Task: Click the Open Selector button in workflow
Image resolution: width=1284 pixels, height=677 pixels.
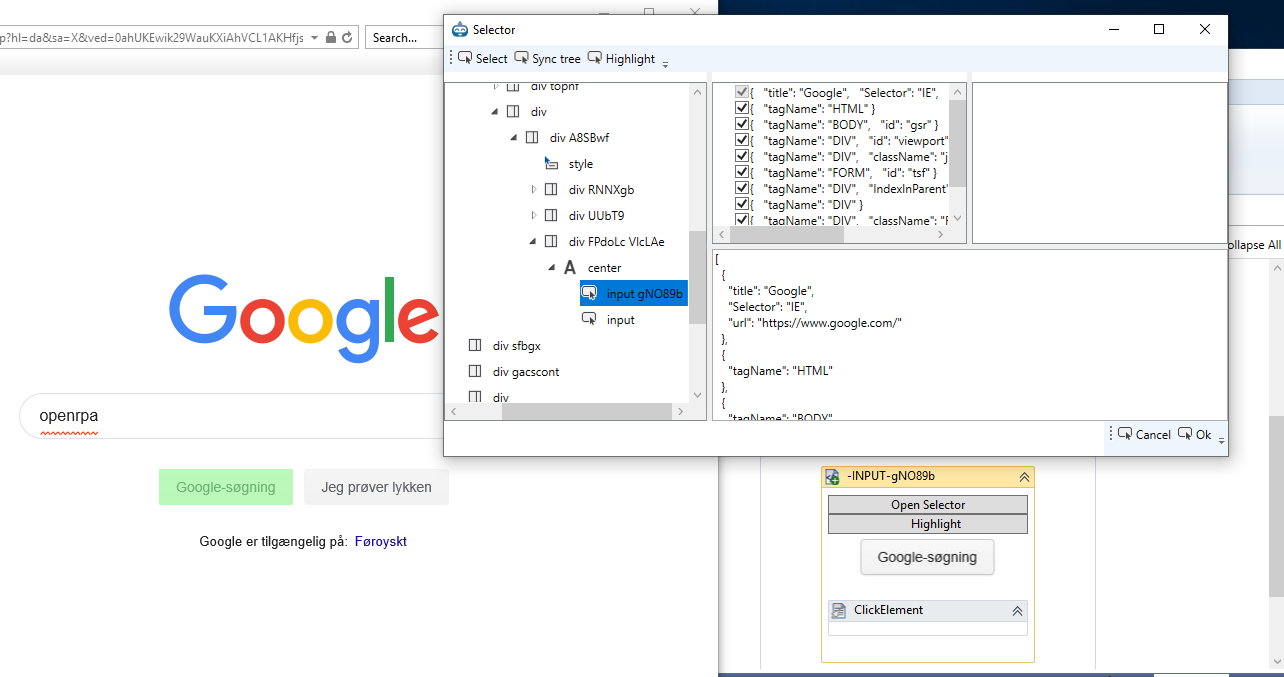Action: pos(928,505)
